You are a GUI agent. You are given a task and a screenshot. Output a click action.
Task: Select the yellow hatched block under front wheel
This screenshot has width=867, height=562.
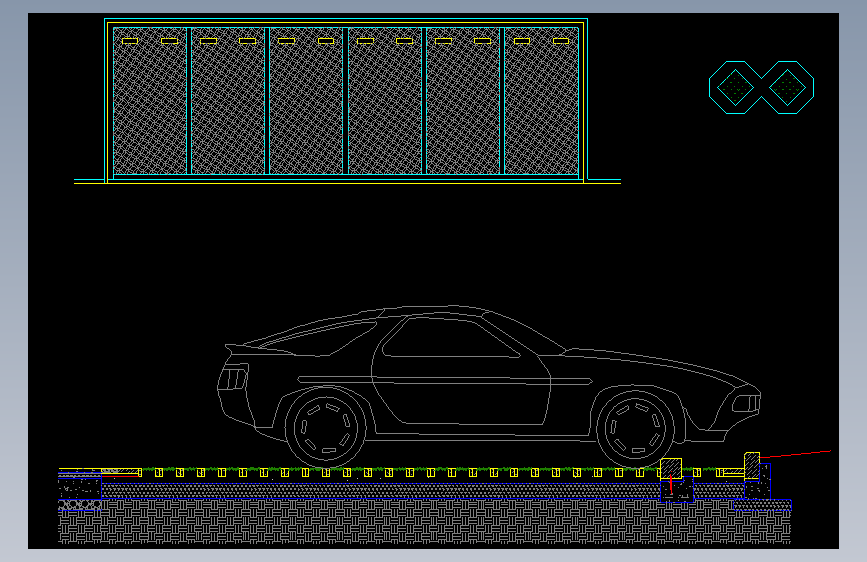click(671, 468)
